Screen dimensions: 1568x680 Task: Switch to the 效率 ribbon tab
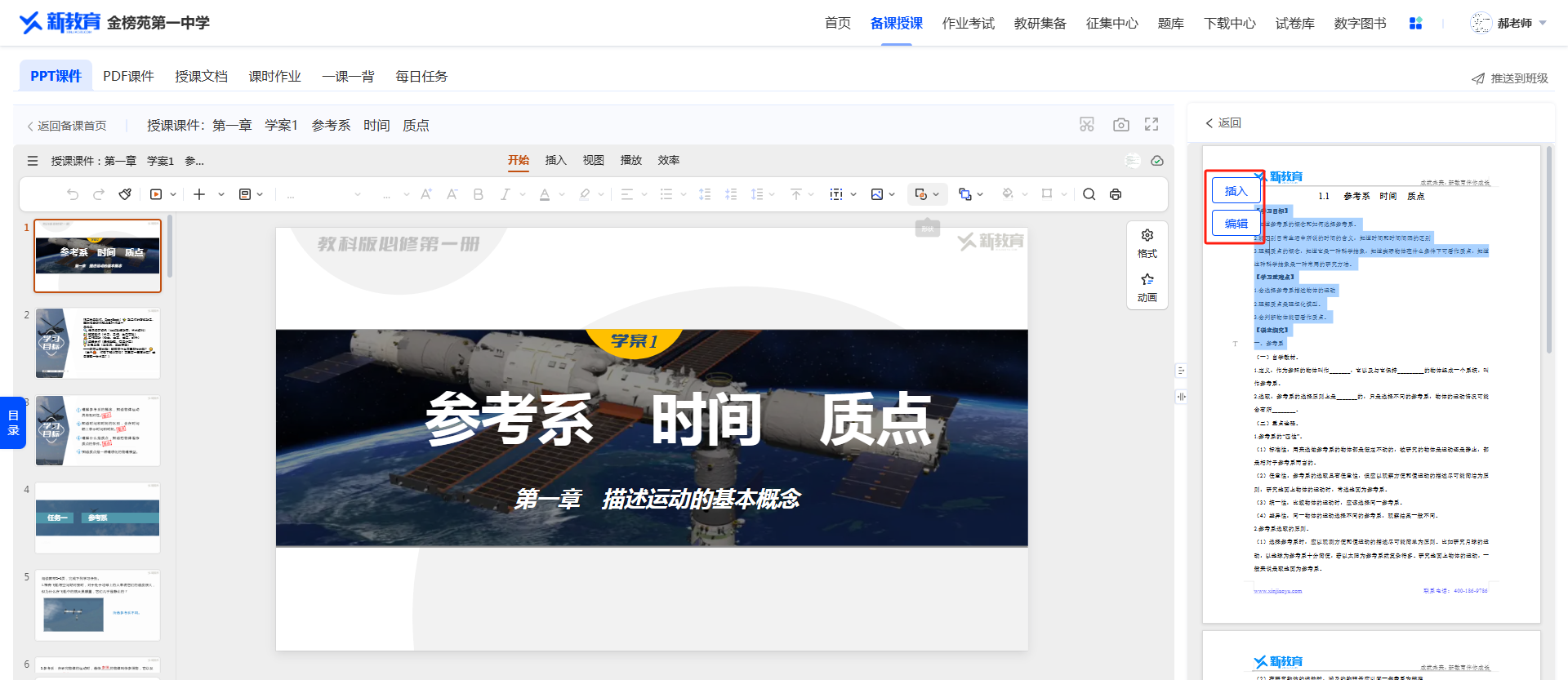[668, 160]
